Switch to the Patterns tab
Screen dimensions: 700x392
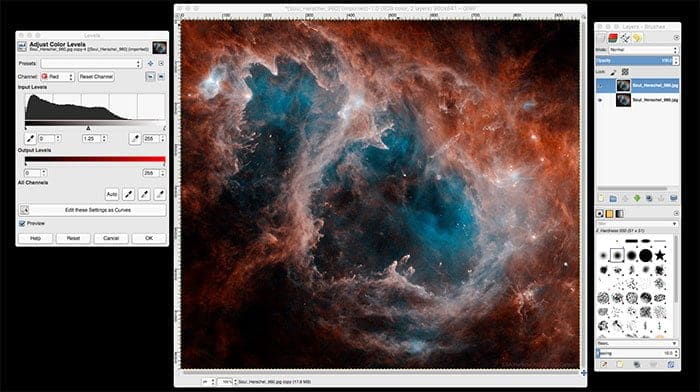609,214
